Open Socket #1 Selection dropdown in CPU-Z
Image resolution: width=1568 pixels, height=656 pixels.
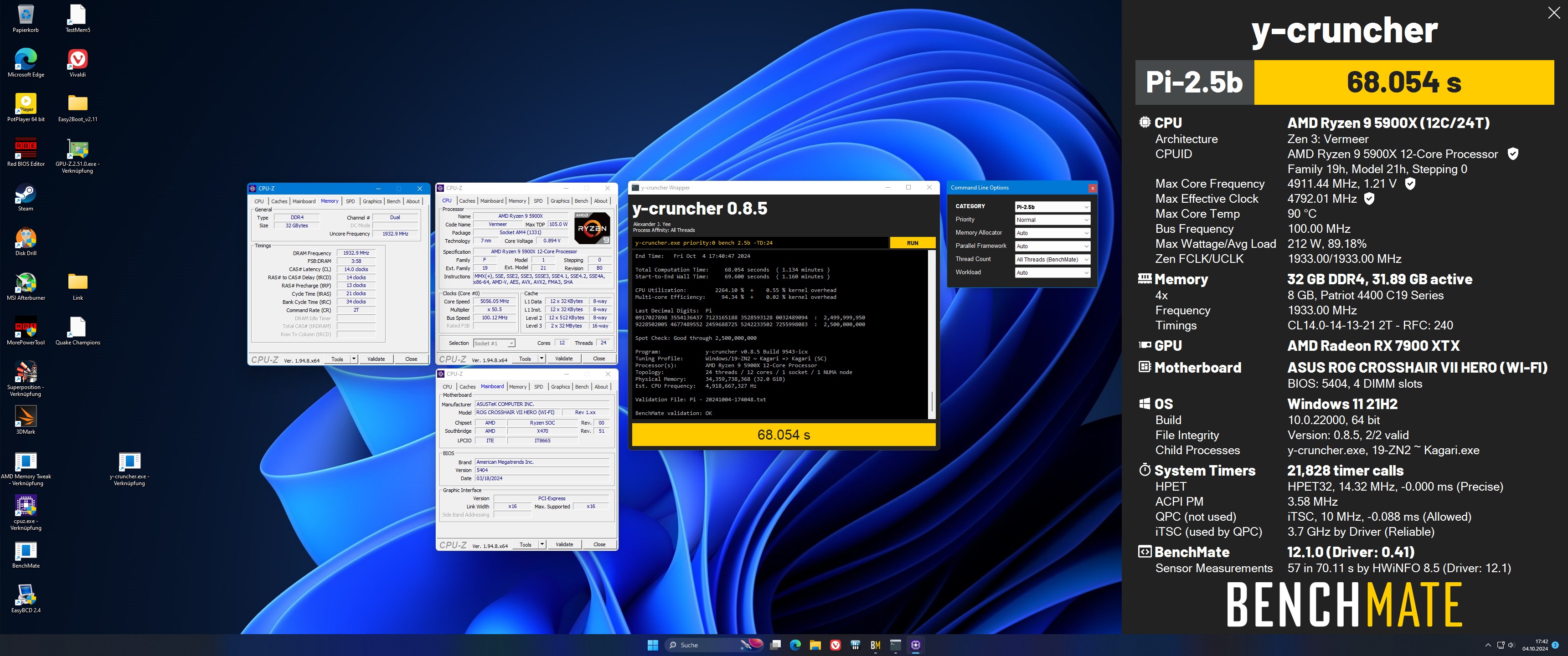tap(494, 343)
